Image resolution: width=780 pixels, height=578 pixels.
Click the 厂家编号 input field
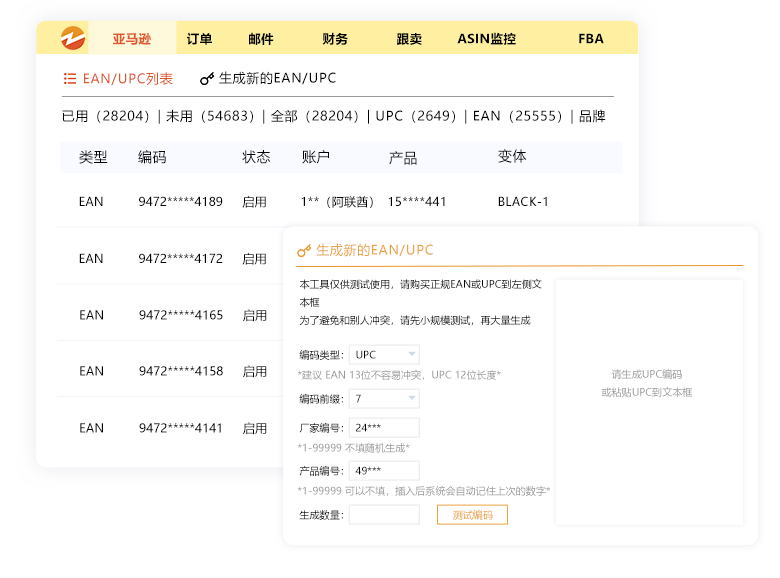coord(384,428)
